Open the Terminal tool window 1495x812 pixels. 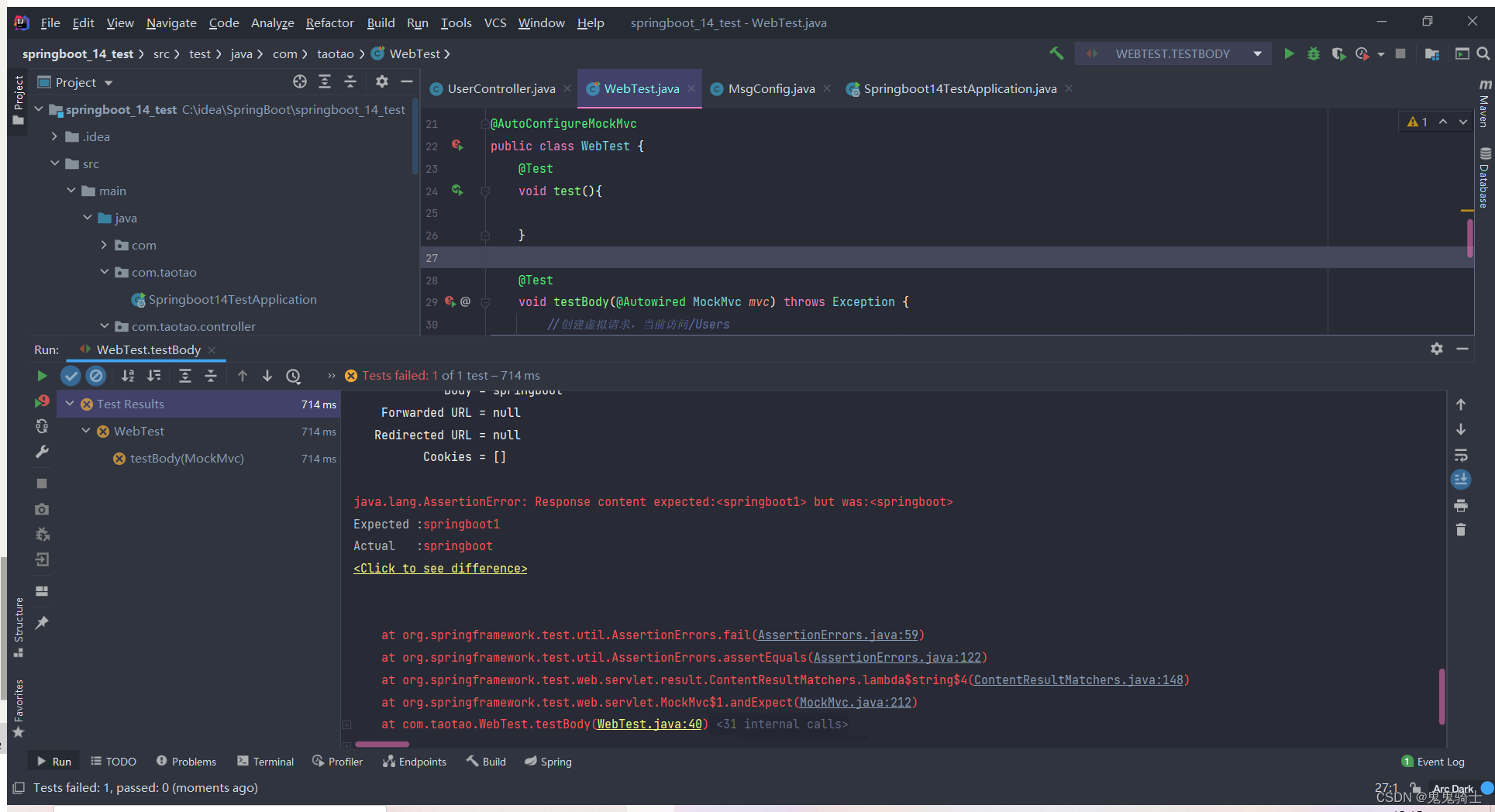coord(266,762)
